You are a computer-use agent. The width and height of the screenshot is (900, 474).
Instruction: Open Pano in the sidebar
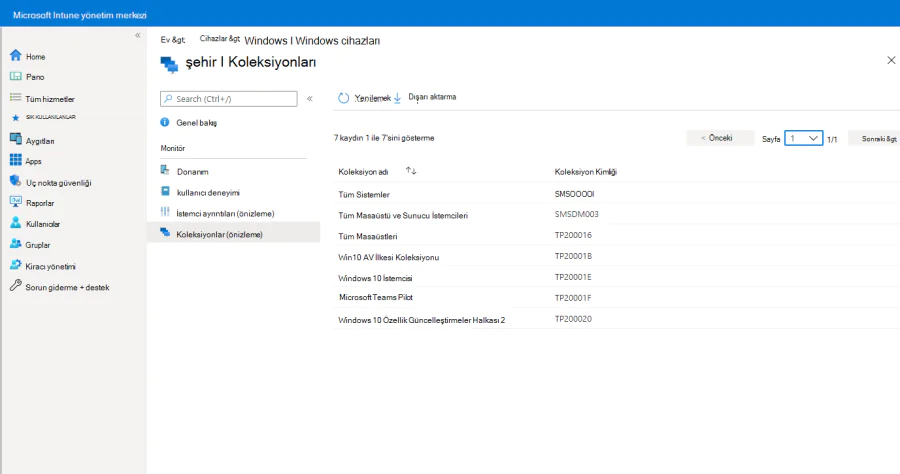pyautogui.click(x=35, y=77)
